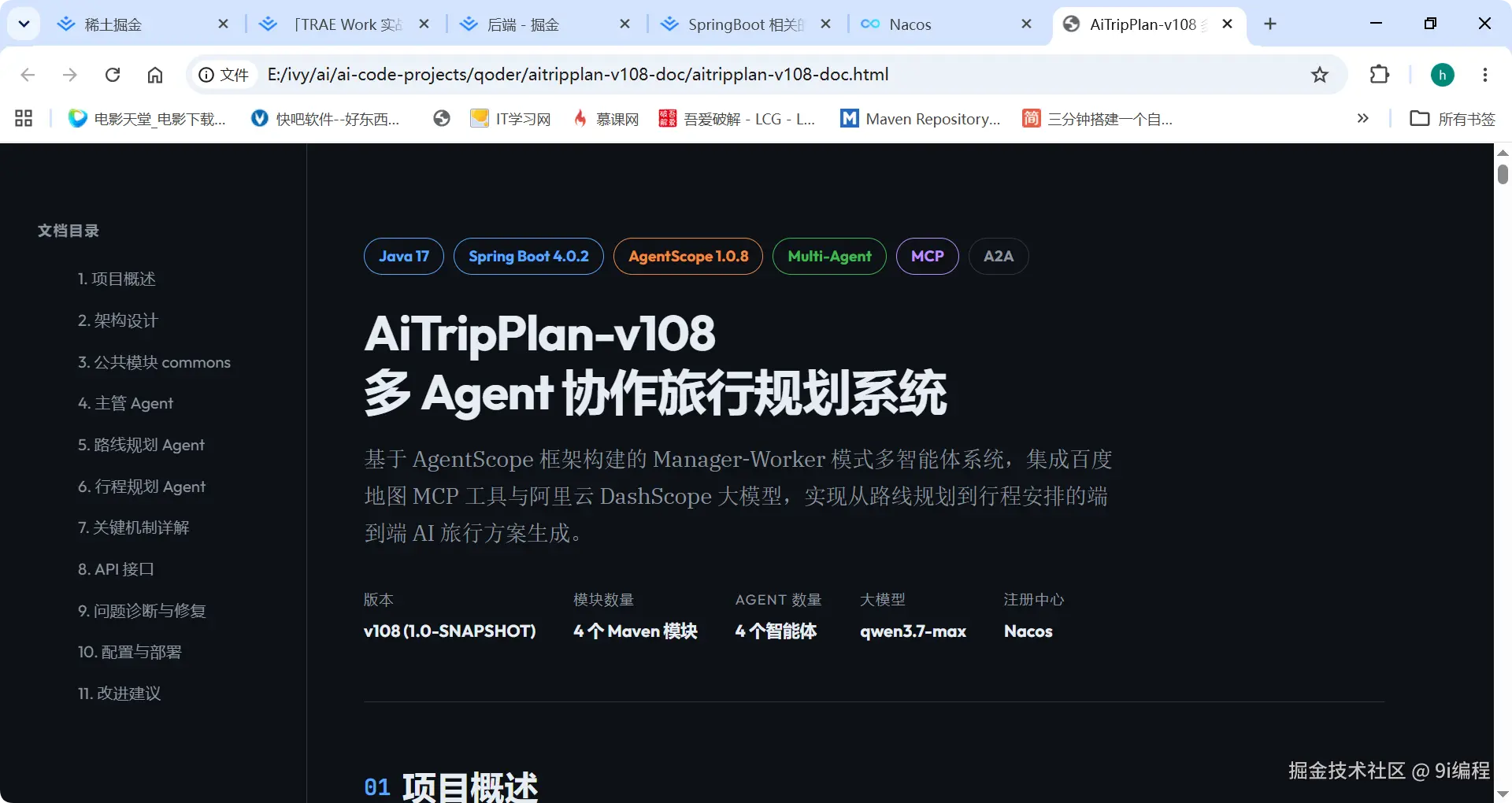
Task: Close the AiTripPlan-v108 tab
Action: coord(1227,24)
